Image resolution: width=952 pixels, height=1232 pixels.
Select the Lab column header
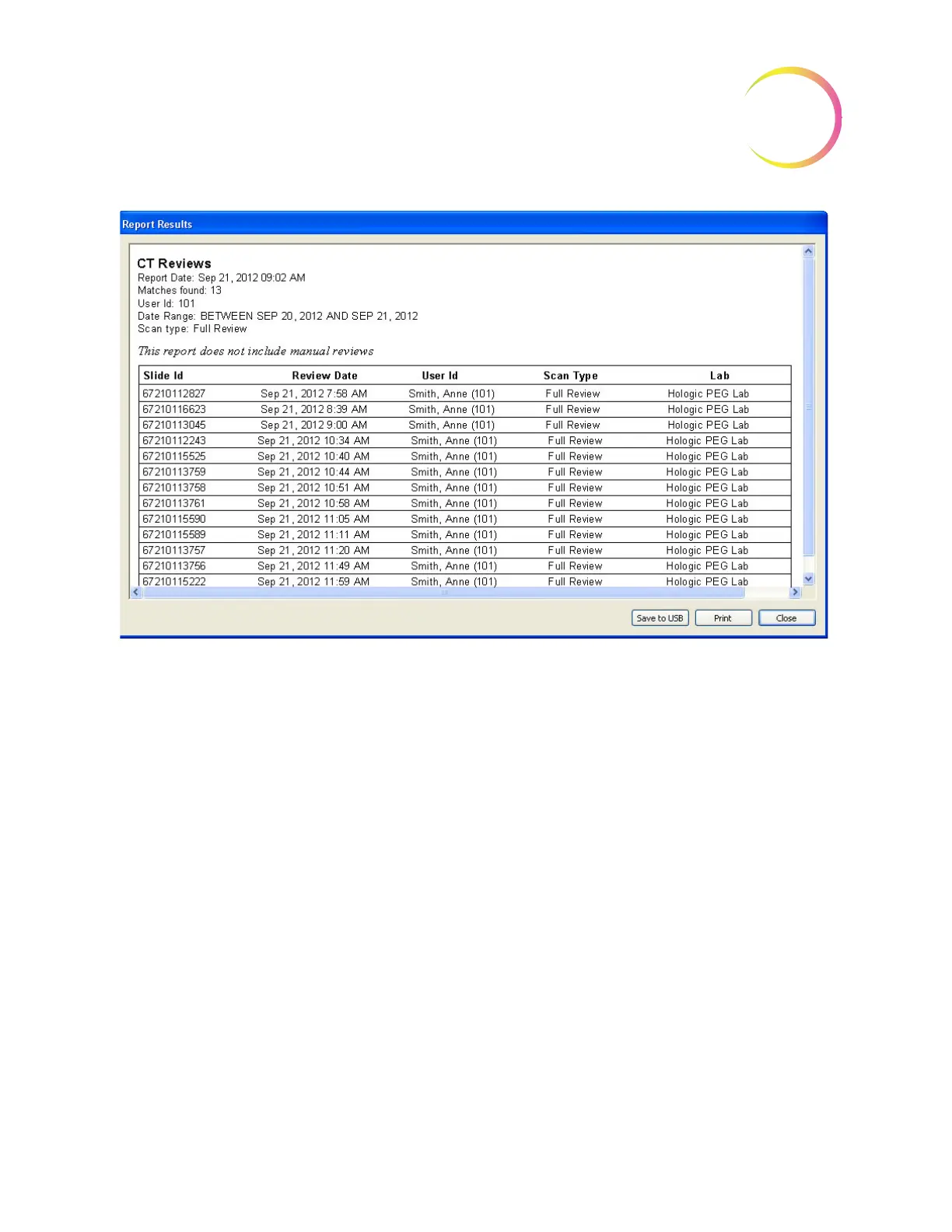tap(719, 376)
